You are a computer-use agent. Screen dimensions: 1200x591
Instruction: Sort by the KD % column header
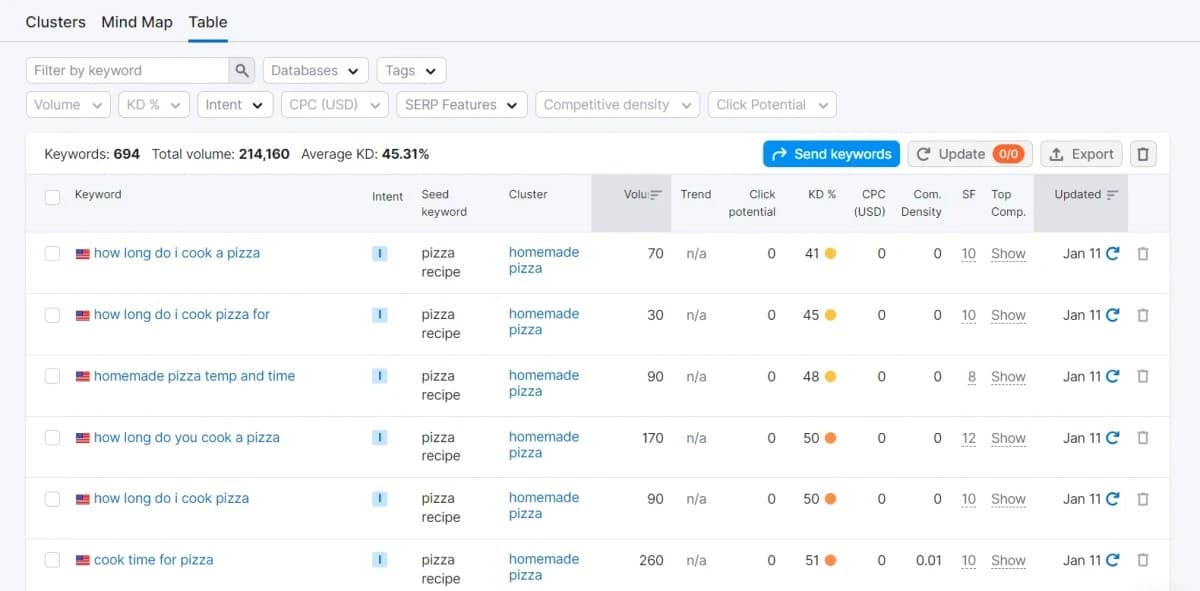[x=822, y=194]
